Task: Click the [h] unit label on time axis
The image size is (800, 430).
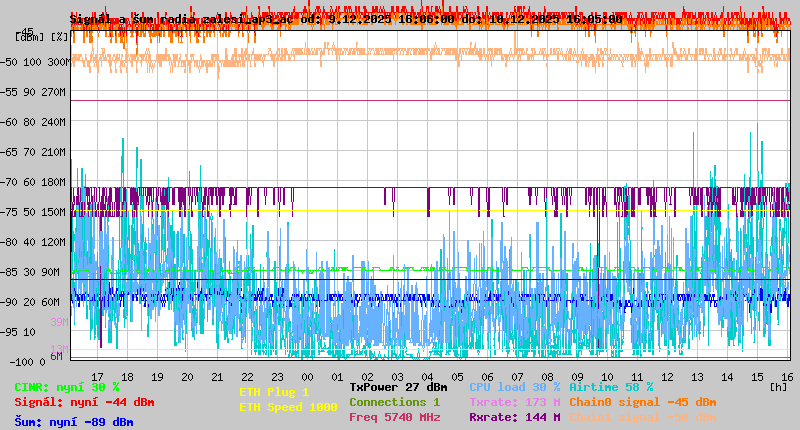Action: (x=779, y=387)
